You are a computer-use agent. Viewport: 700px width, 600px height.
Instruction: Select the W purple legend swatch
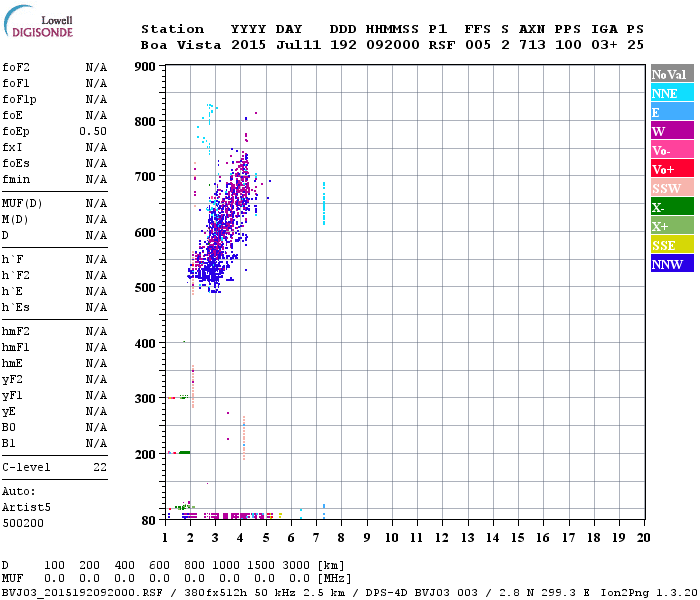(672, 131)
